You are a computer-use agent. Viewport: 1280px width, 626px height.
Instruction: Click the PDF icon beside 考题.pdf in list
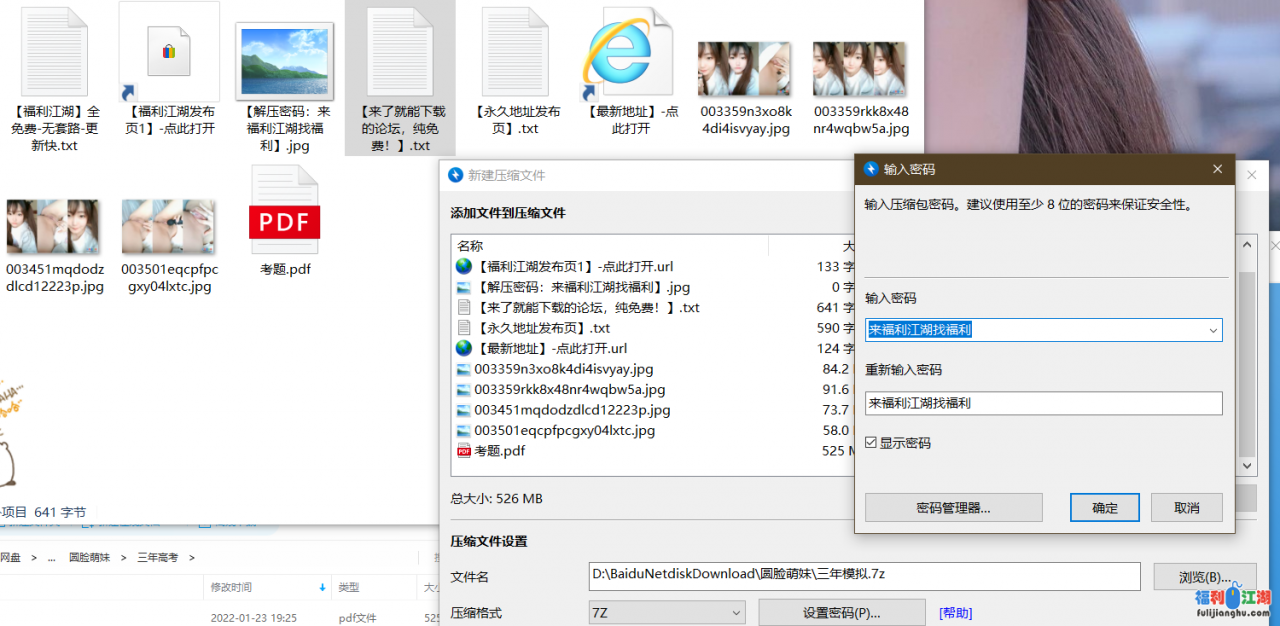(x=463, y=451)
